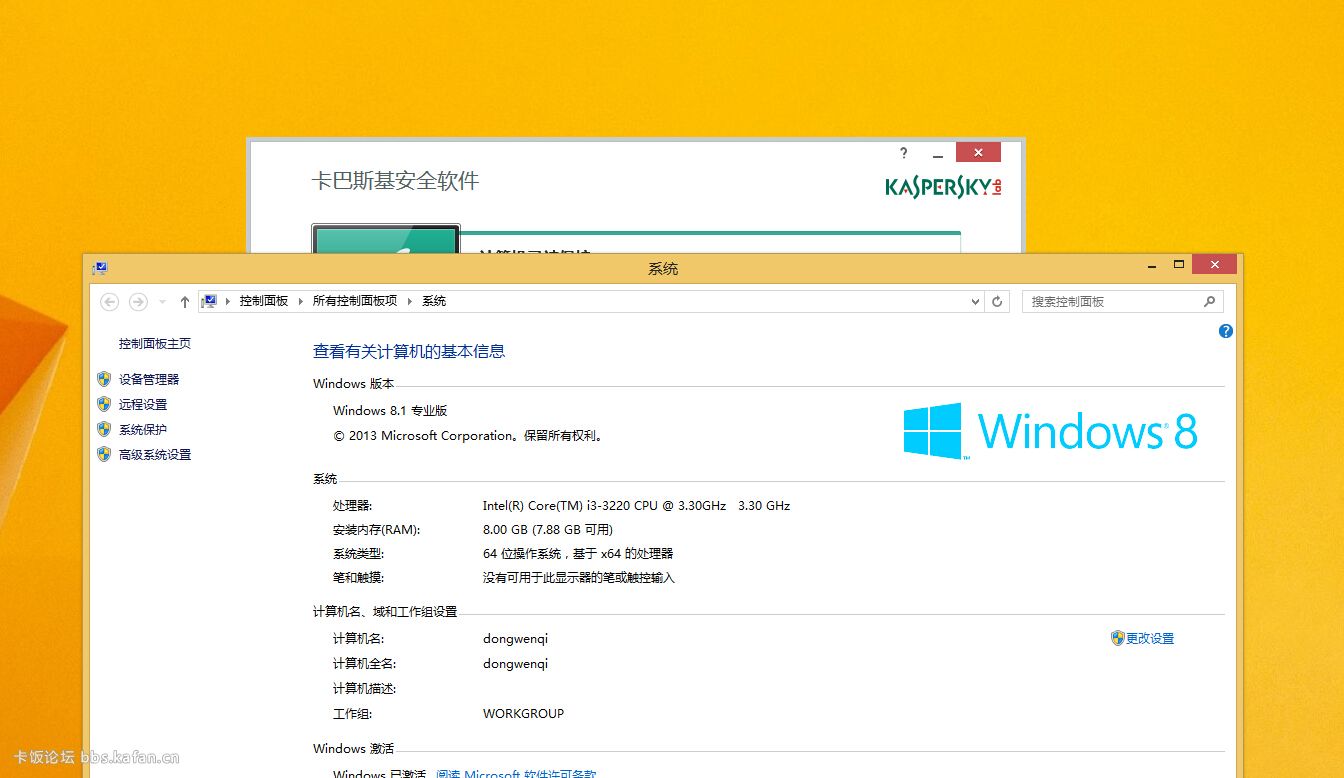Image resolution: width=1344 pixels, height=778 pixels.
Task: Open Remote settings link (远程设置)
Action: [143, 404]
